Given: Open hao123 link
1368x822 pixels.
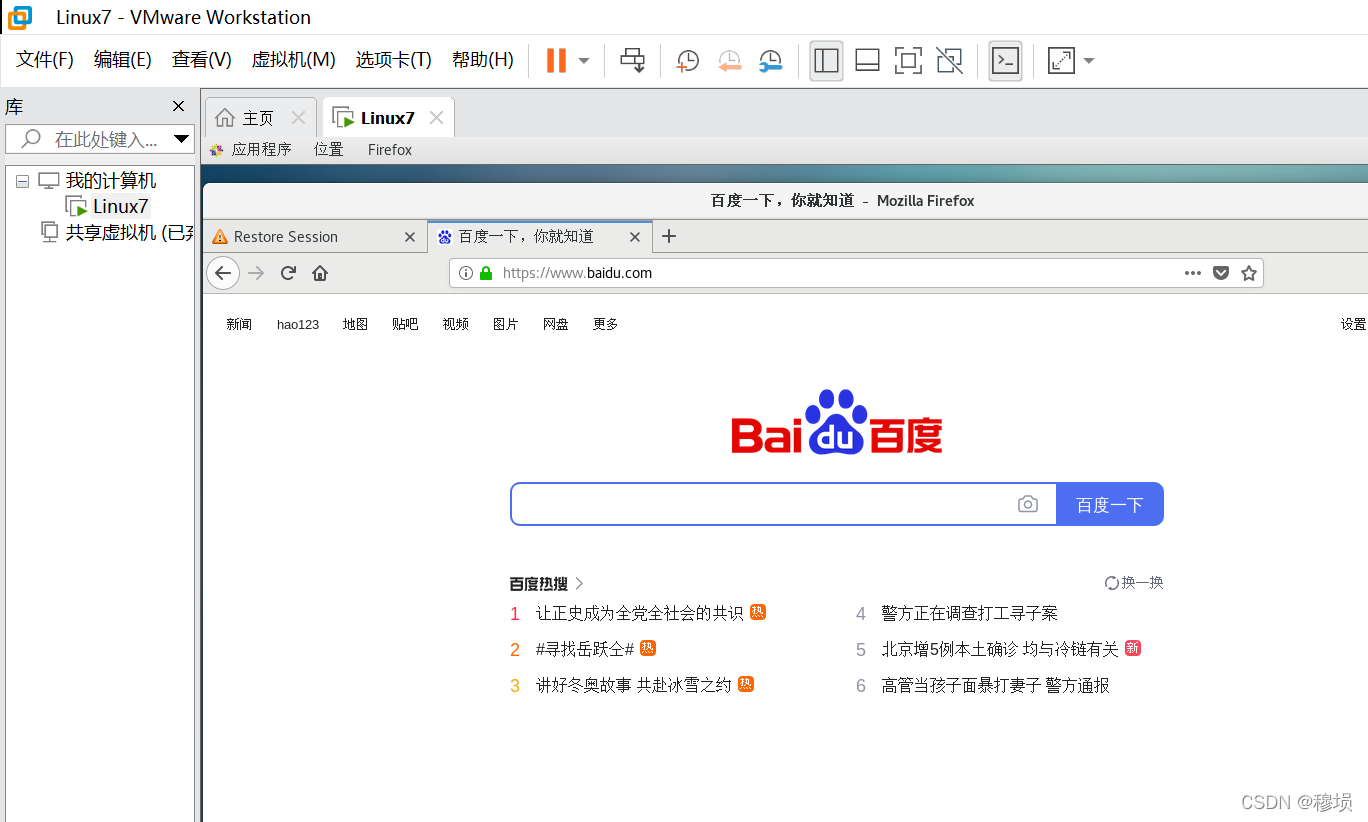Looking at the screenshot, I should coord(298,324).
